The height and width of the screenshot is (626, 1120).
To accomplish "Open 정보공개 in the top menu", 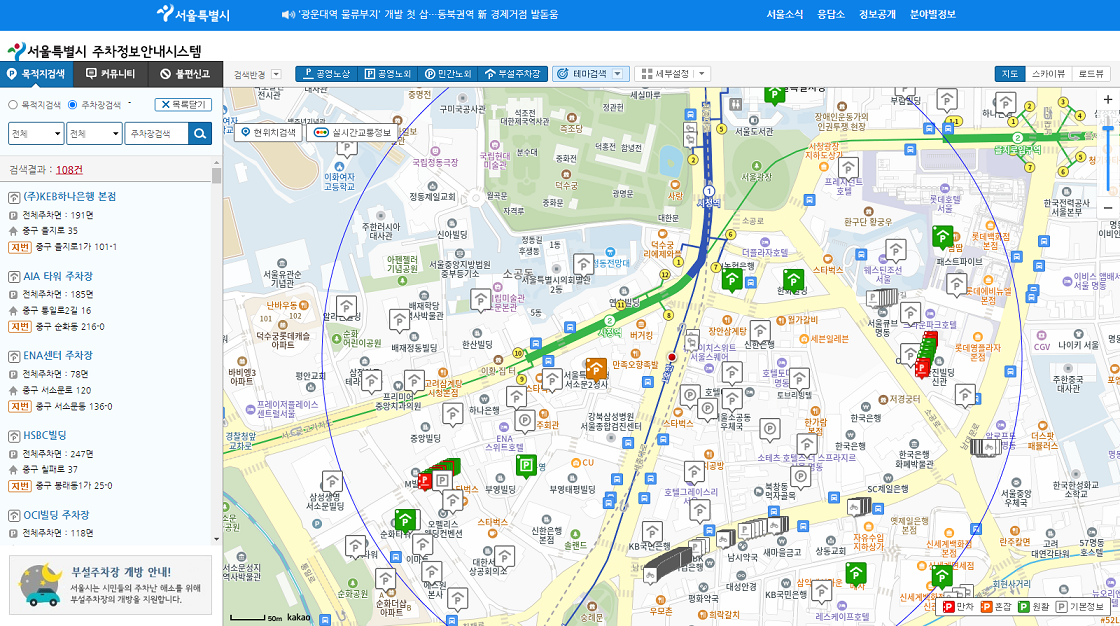I will click(x=877, y=14).
